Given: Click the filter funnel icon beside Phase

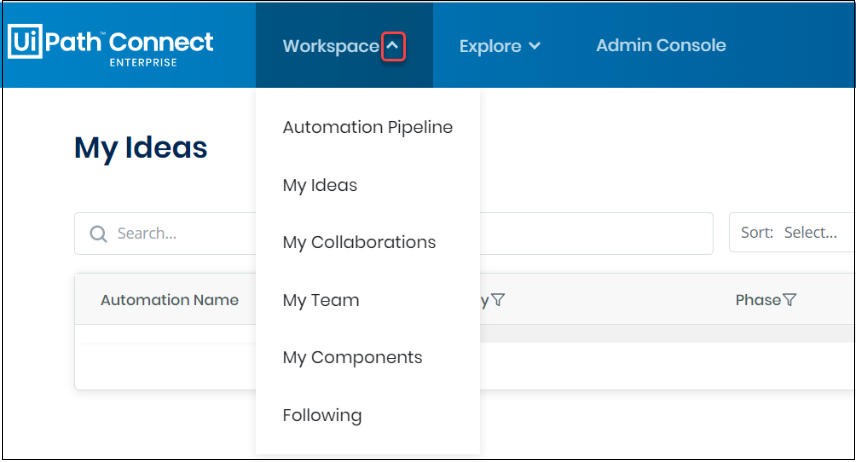Looking at the screenshot, I should (790, 300).
